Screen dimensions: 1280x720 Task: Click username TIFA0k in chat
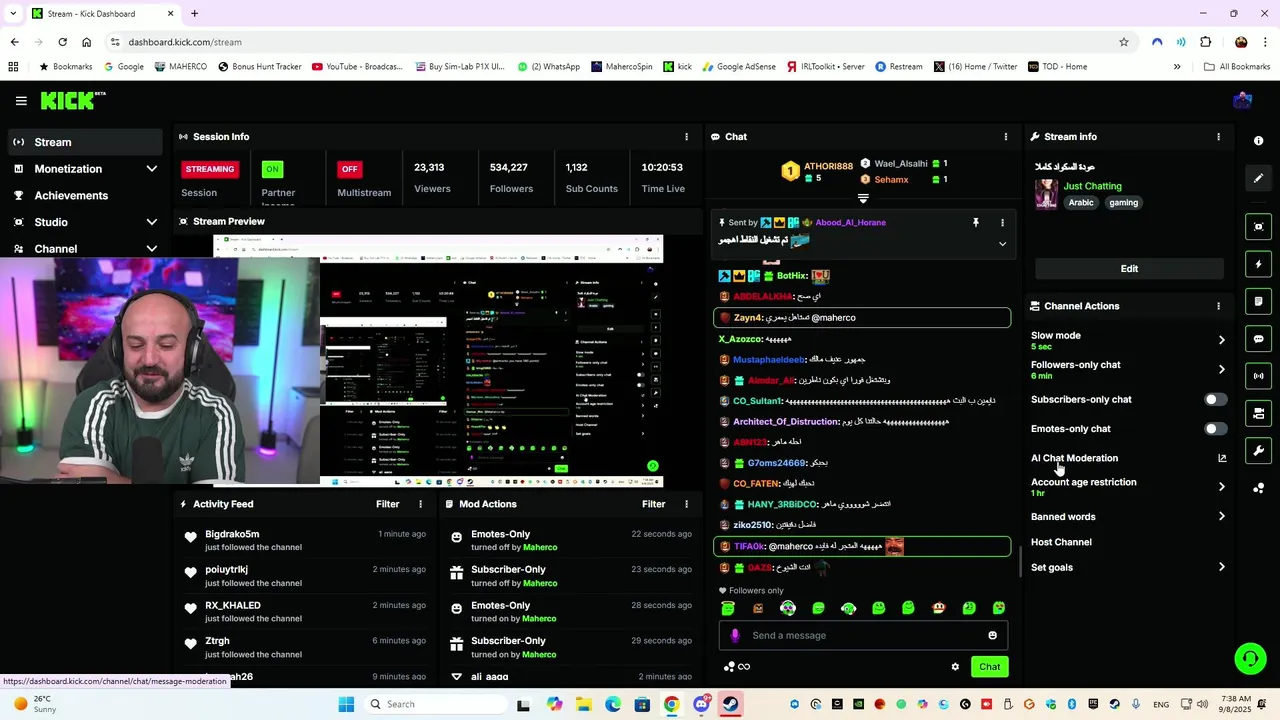[x=749, y=547]
